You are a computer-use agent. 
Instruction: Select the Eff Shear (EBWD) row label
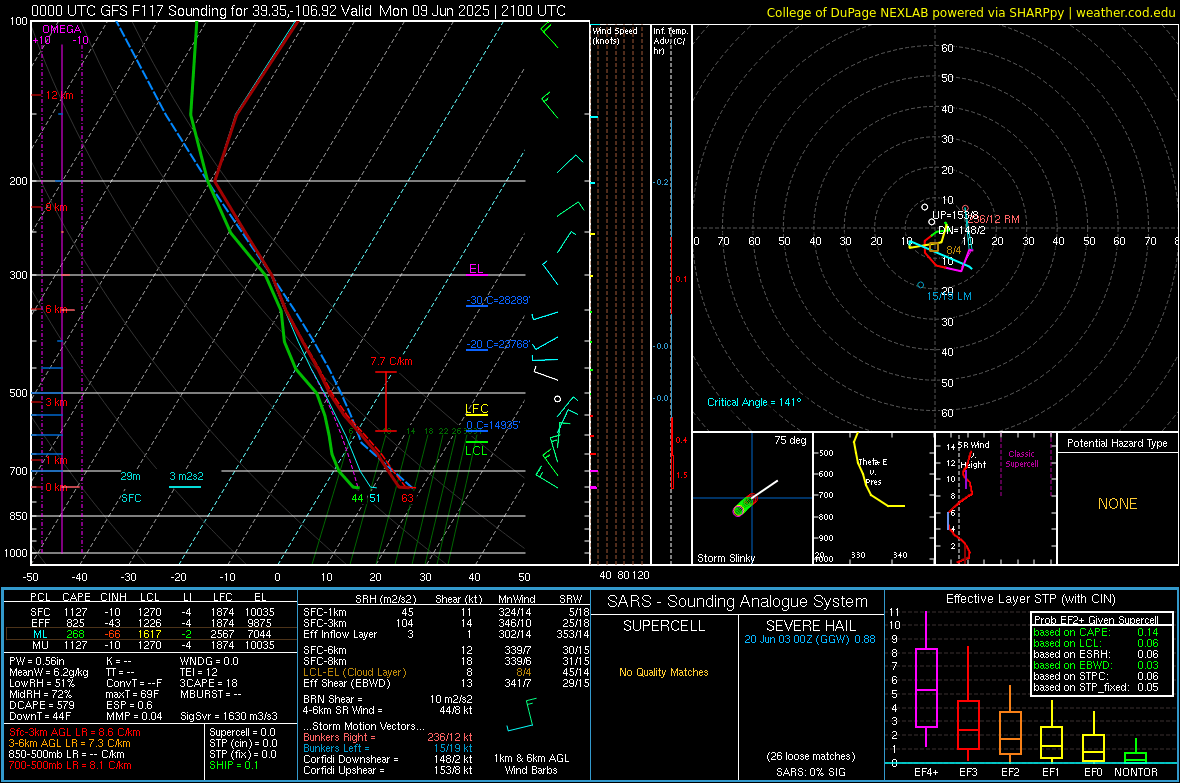click(x=347, y=684)
